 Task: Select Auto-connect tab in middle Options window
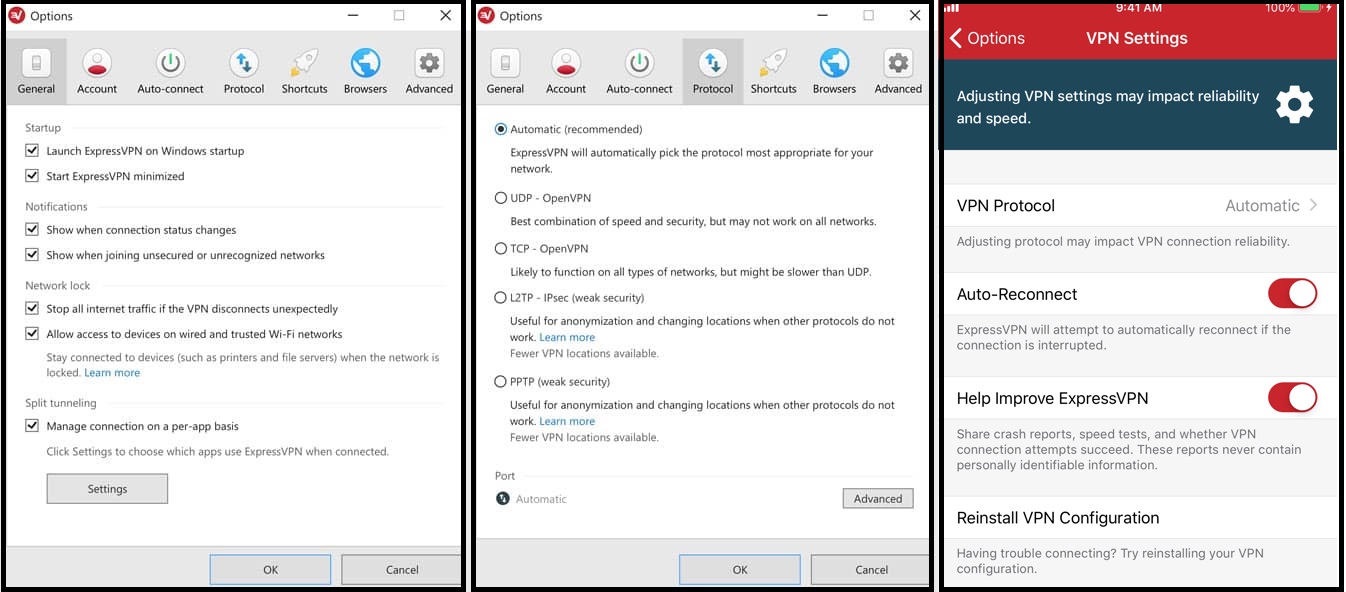(x=639, y=71)
